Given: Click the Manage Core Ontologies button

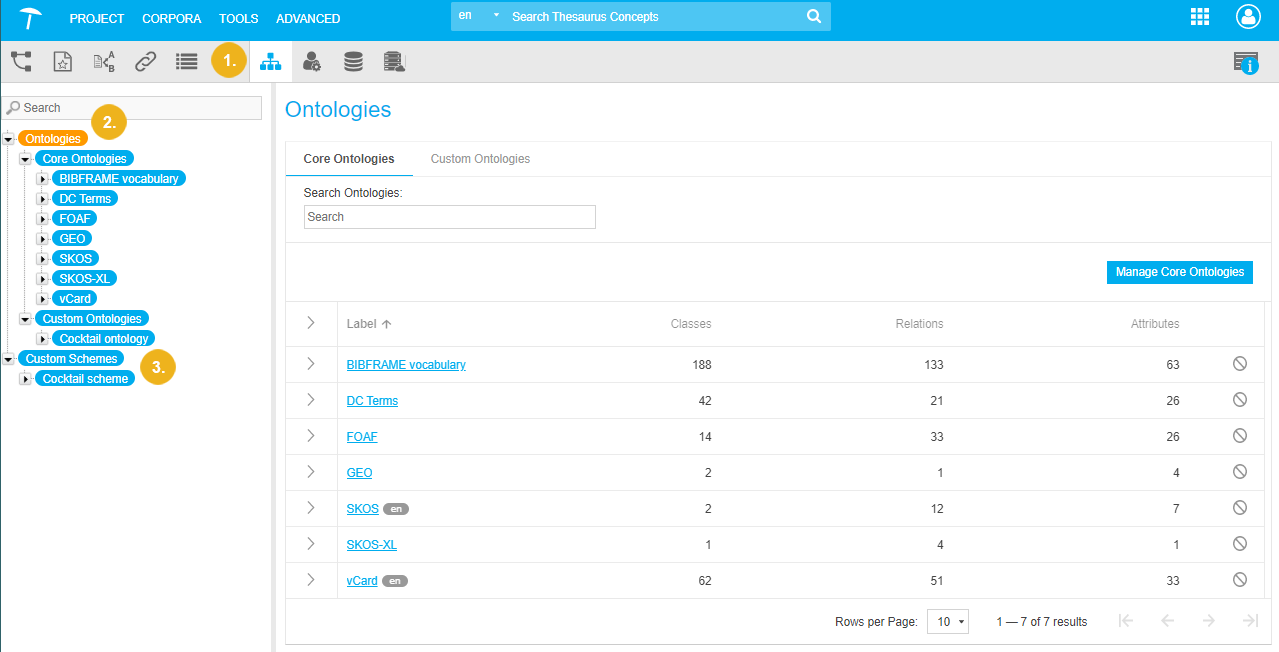Looking at the screenshot, I should point(1179,272).
